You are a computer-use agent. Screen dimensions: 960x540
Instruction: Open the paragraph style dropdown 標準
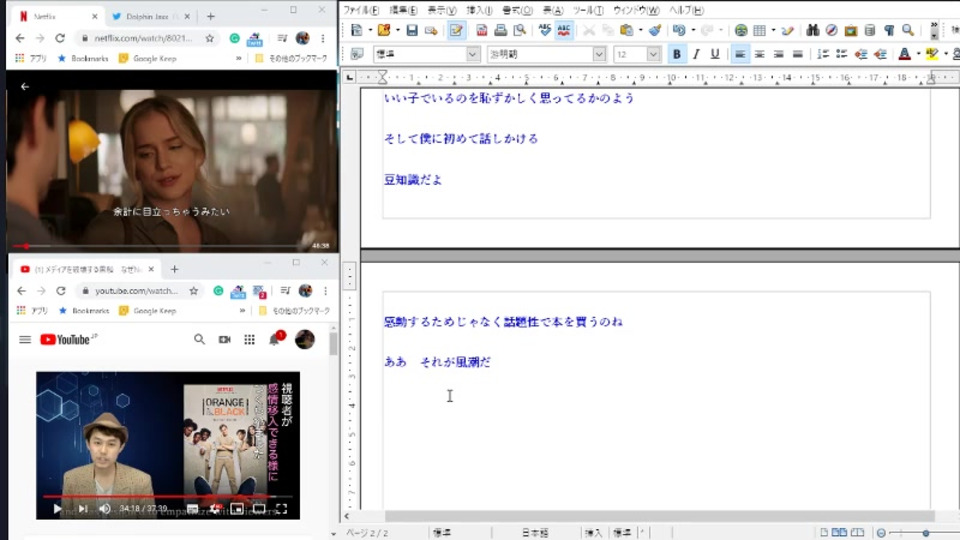pos(473,54)
